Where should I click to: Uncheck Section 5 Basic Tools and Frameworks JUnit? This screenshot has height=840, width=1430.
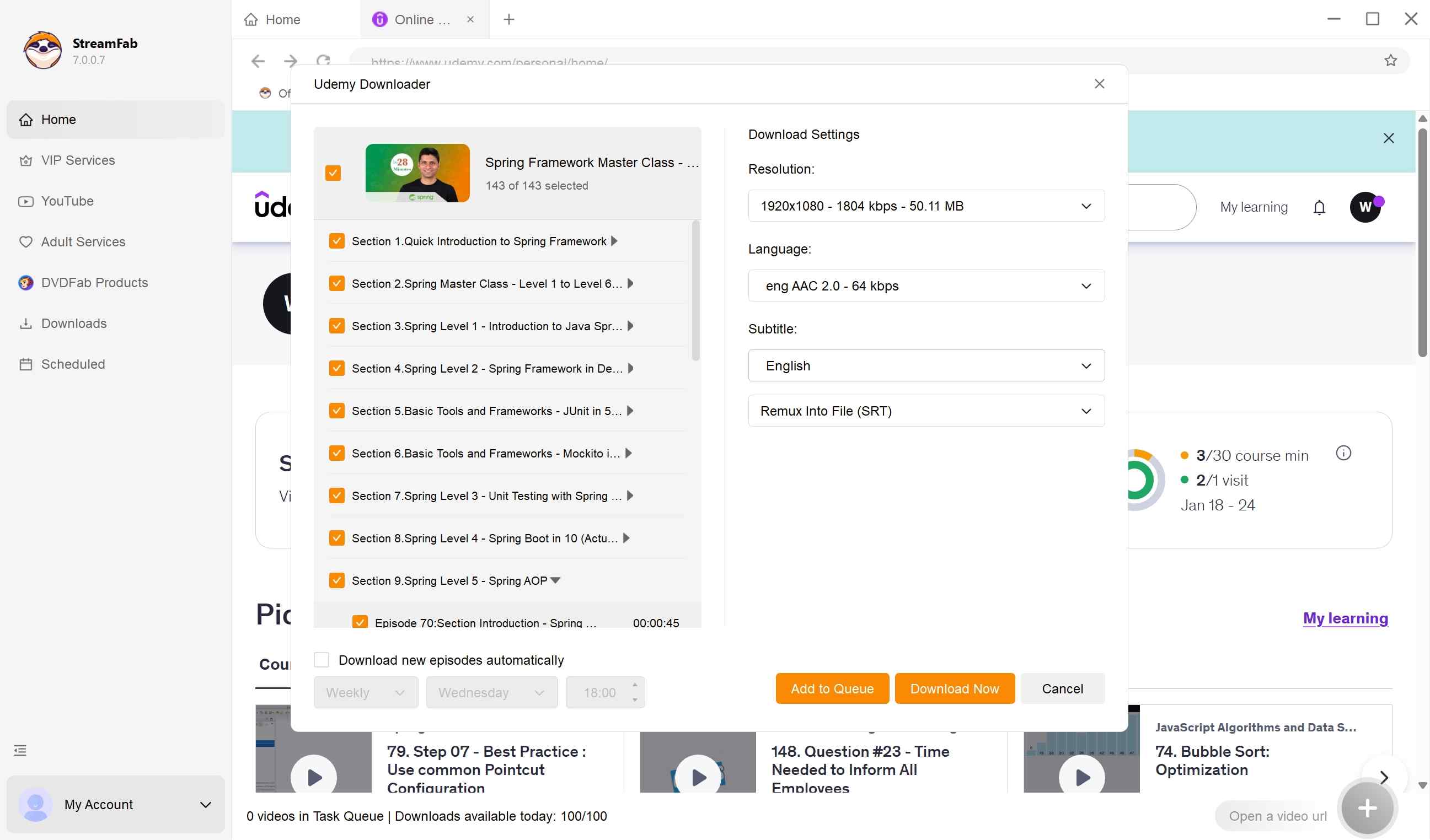(x=336, y=410)
